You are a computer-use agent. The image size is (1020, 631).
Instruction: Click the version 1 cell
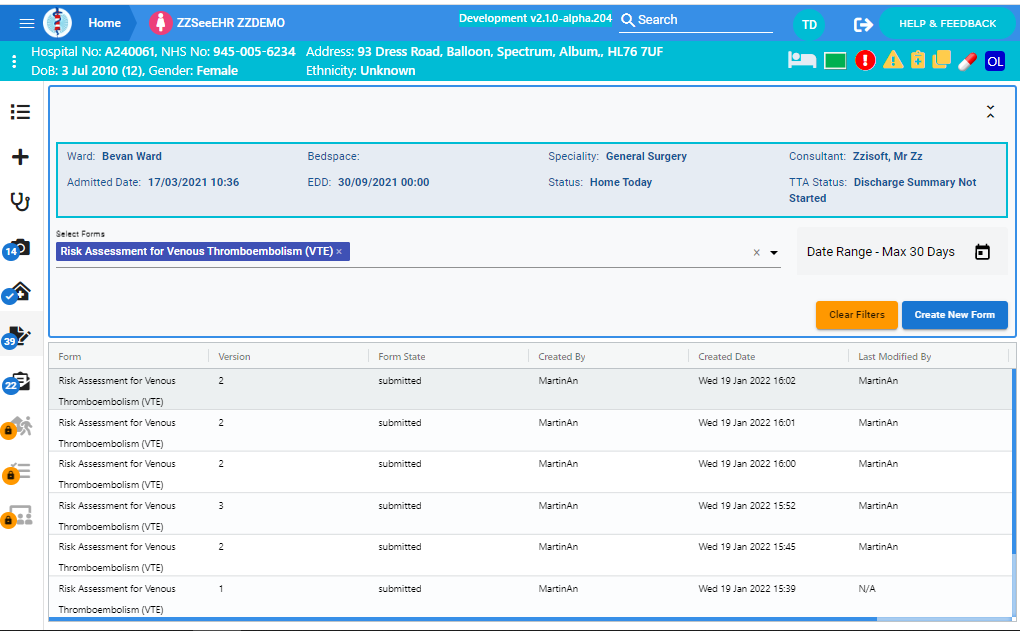(x=221, y=589)
